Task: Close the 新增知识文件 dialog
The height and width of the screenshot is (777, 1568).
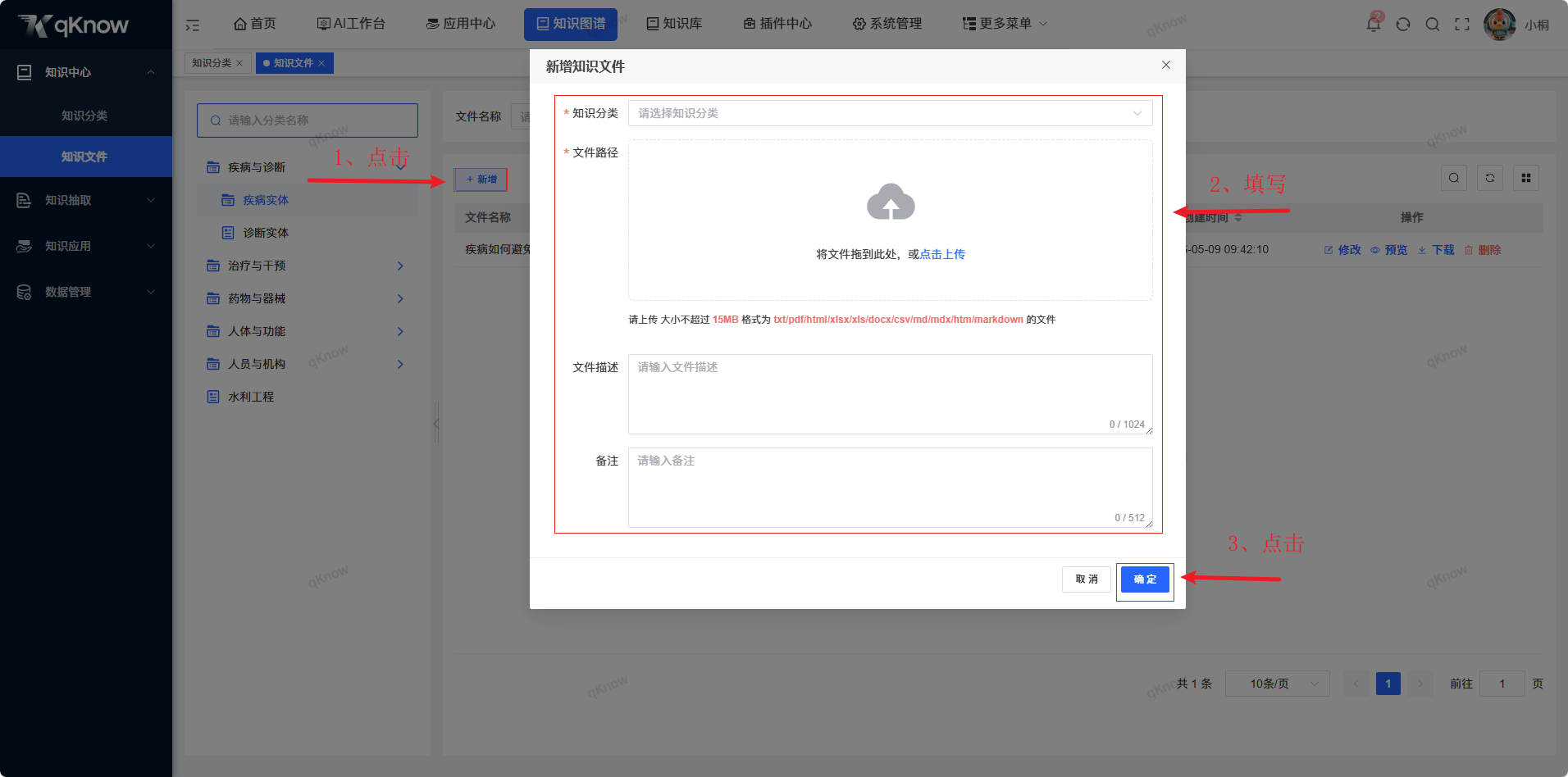Action: (x=1166, y=65)
